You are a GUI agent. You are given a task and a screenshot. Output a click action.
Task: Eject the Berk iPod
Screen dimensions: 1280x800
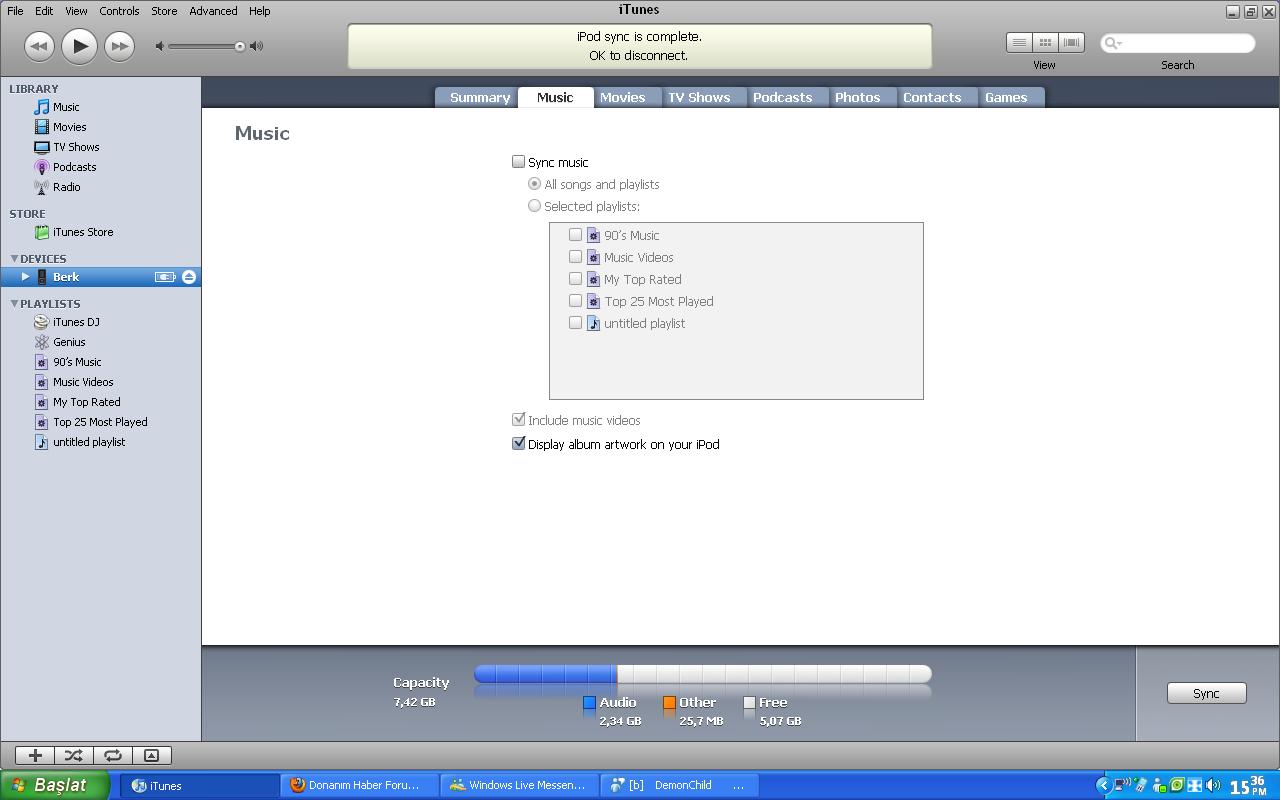tap(188, 277)
